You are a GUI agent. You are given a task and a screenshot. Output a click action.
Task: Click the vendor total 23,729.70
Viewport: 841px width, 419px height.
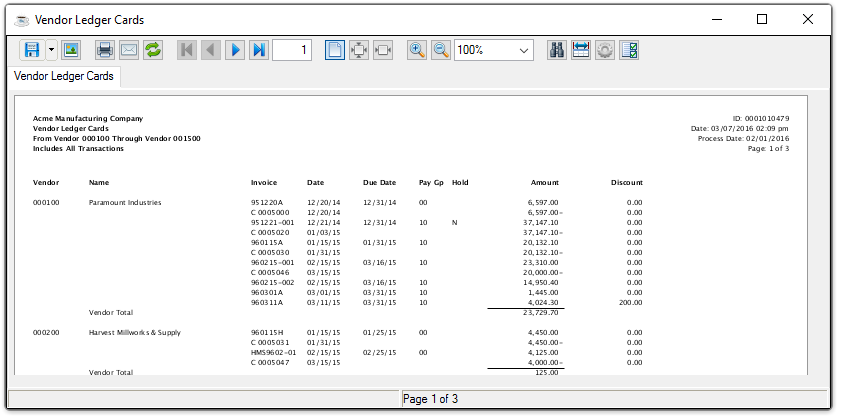[x=540, y=313]
